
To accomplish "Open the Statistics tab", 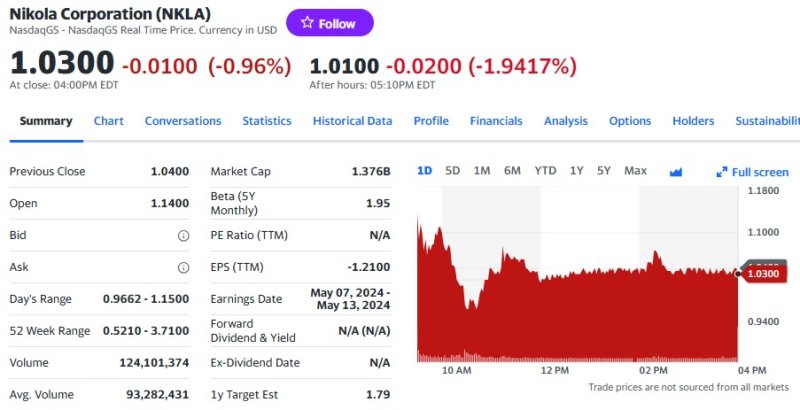I will [x=267, y=121].
